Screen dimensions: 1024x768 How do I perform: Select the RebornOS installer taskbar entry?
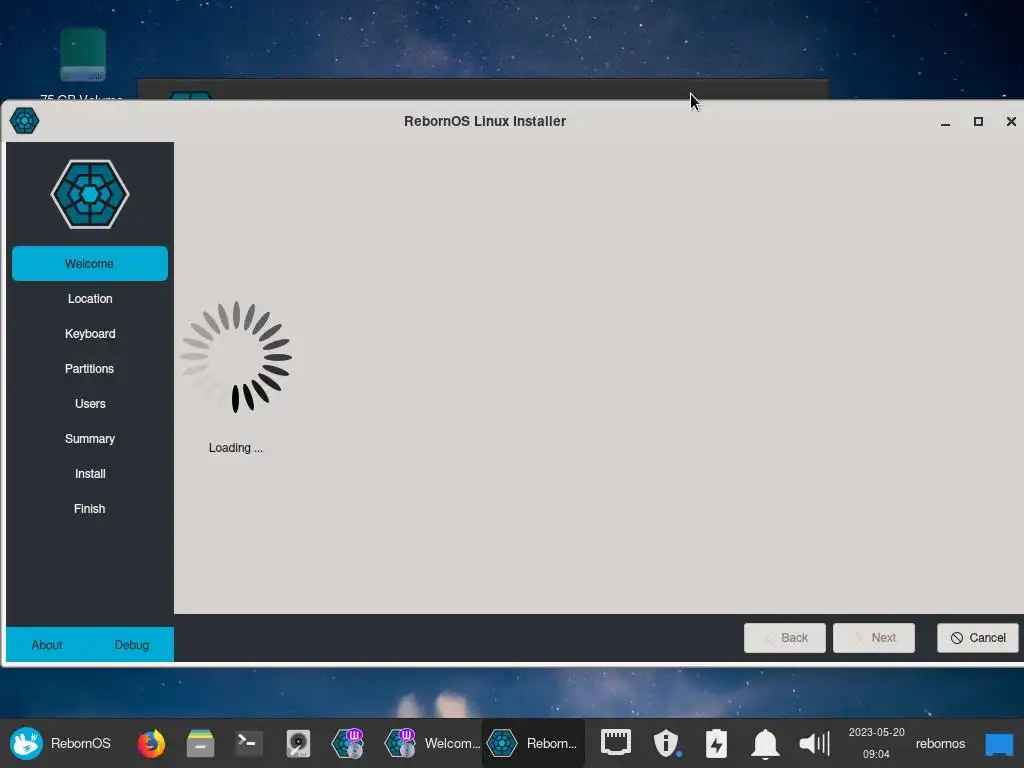(x=533, y=743)
